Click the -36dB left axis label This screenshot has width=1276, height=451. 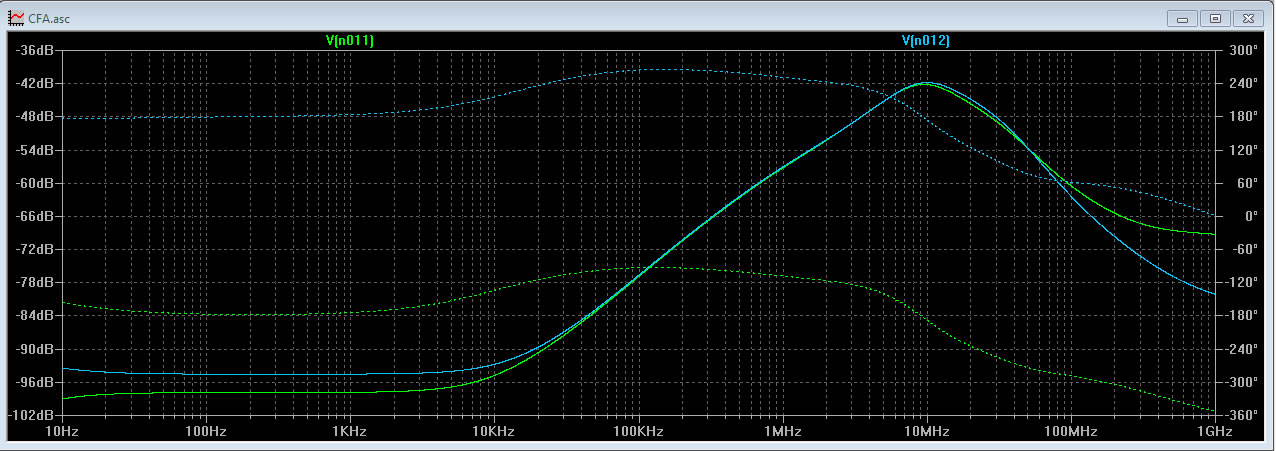pyautogui.click(x=36, y=50)
